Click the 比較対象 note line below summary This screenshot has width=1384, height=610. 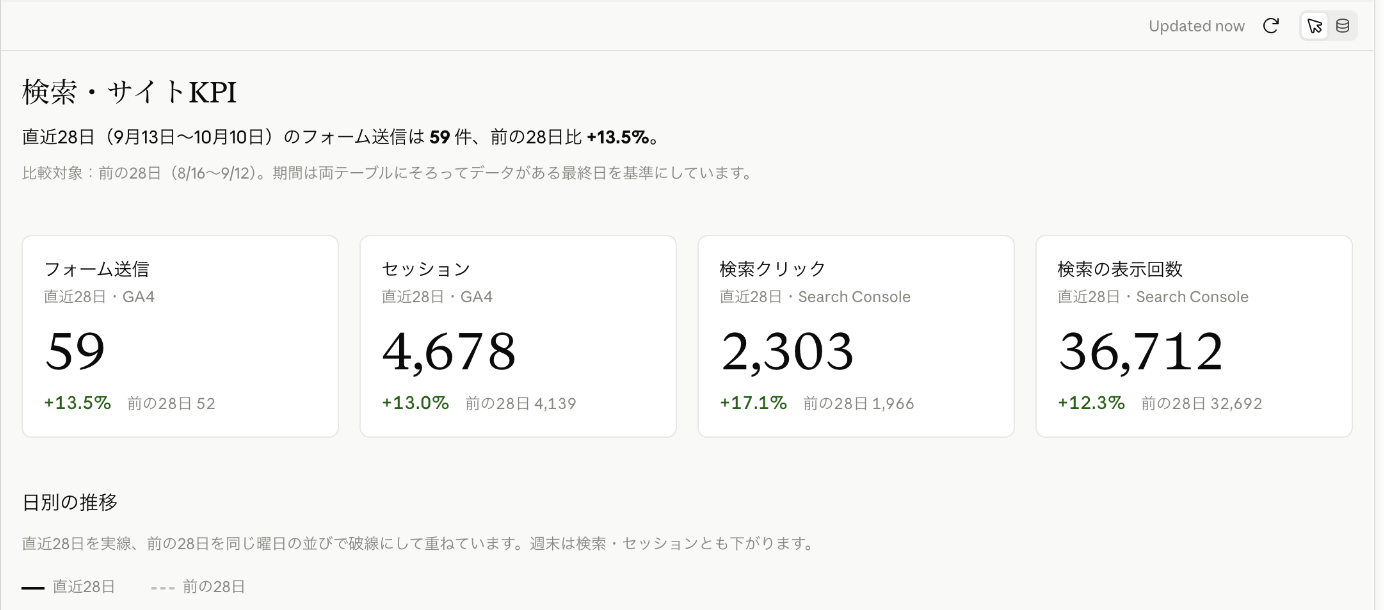[x=387, y=173]
